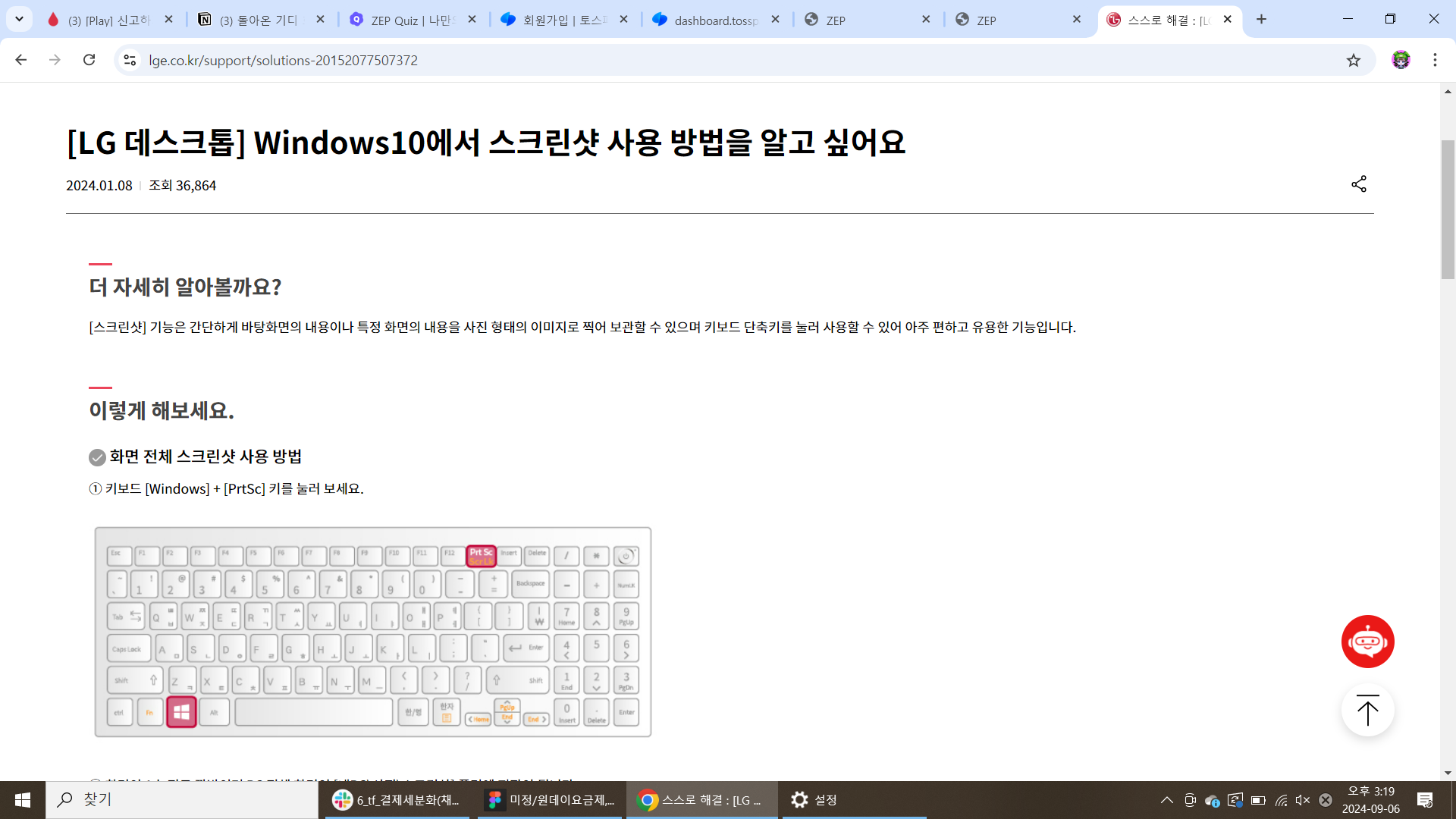The image size is (1456, 819).
Task: Close the (3) 돌아온 기디 Notion tab
Action: (x=321, y=20)
